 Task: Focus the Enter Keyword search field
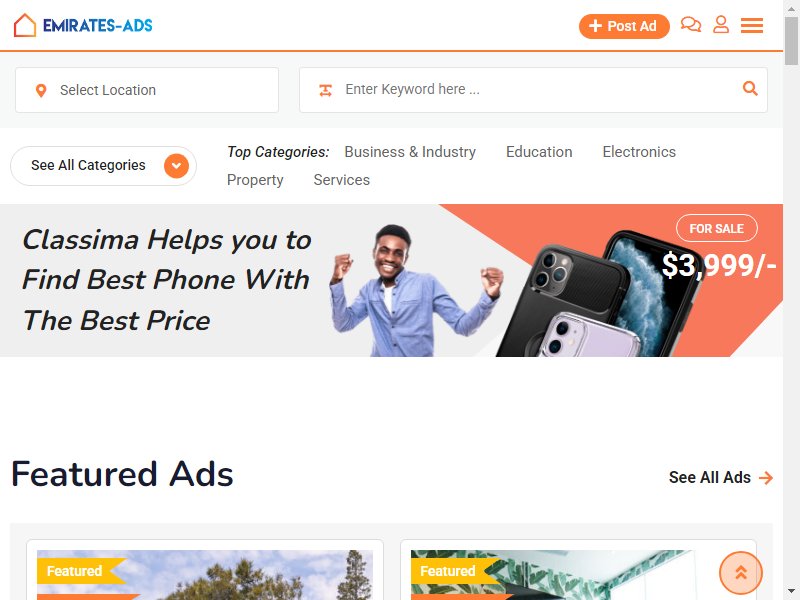coord(533,90)
